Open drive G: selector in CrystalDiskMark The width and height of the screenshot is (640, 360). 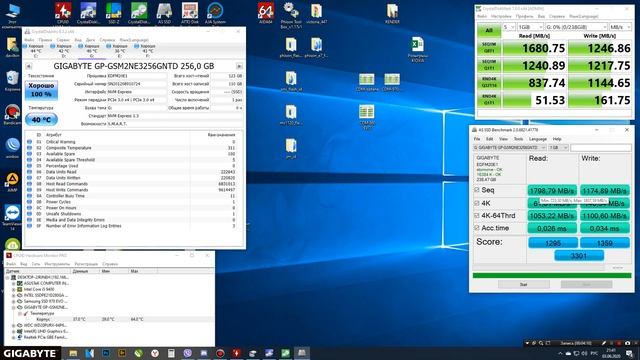tap(576, 27)
